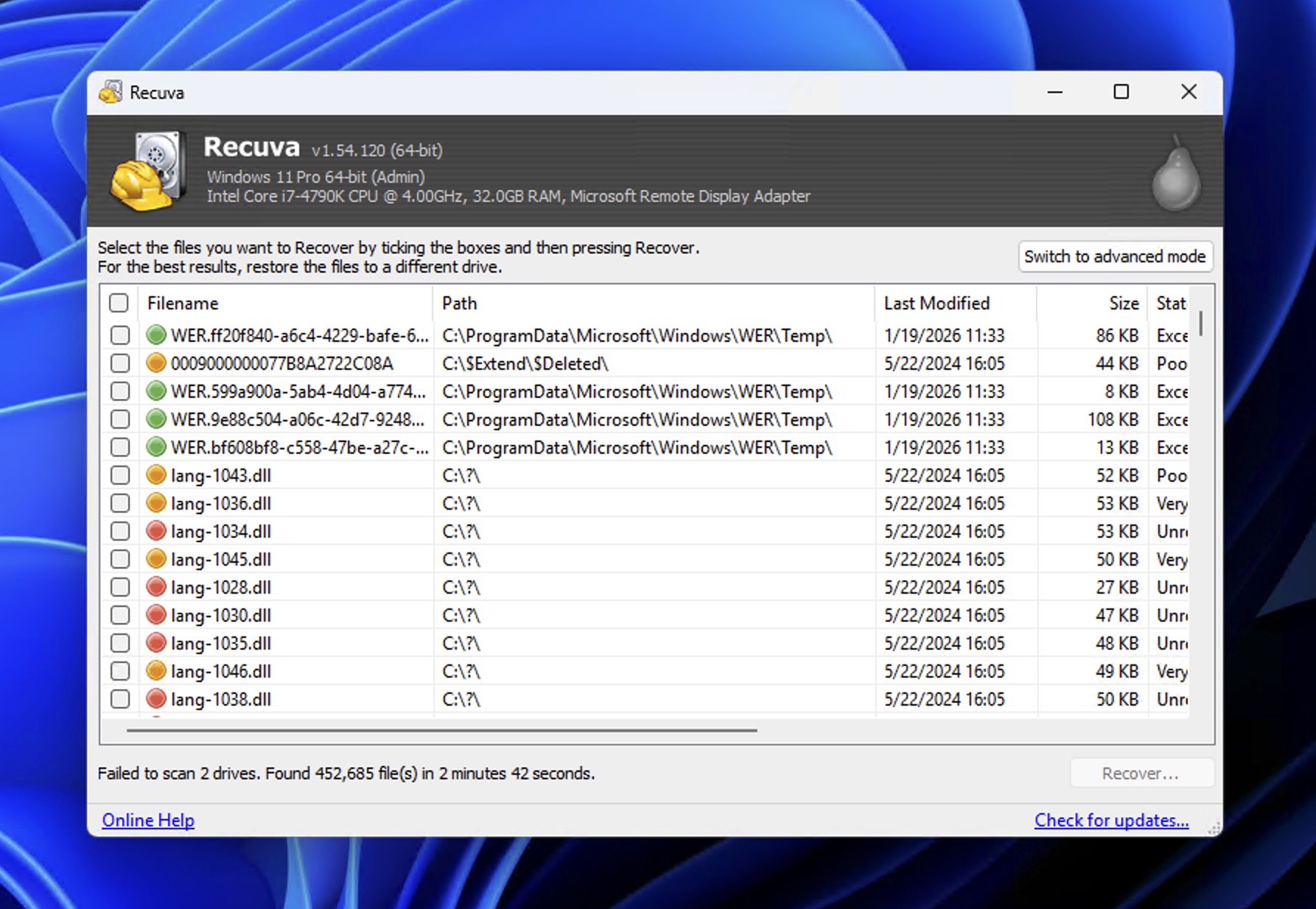Click red status dot of lang-1035.dll

[x=155, y=643]
